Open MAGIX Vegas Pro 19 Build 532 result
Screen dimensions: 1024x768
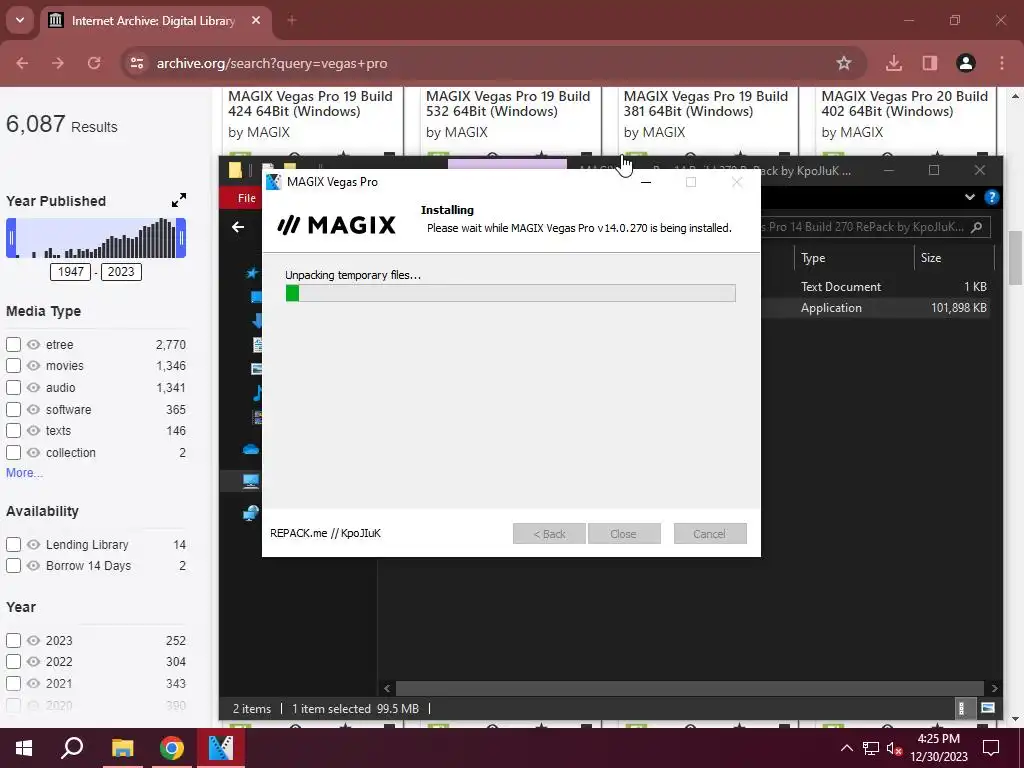click(508, 103)
